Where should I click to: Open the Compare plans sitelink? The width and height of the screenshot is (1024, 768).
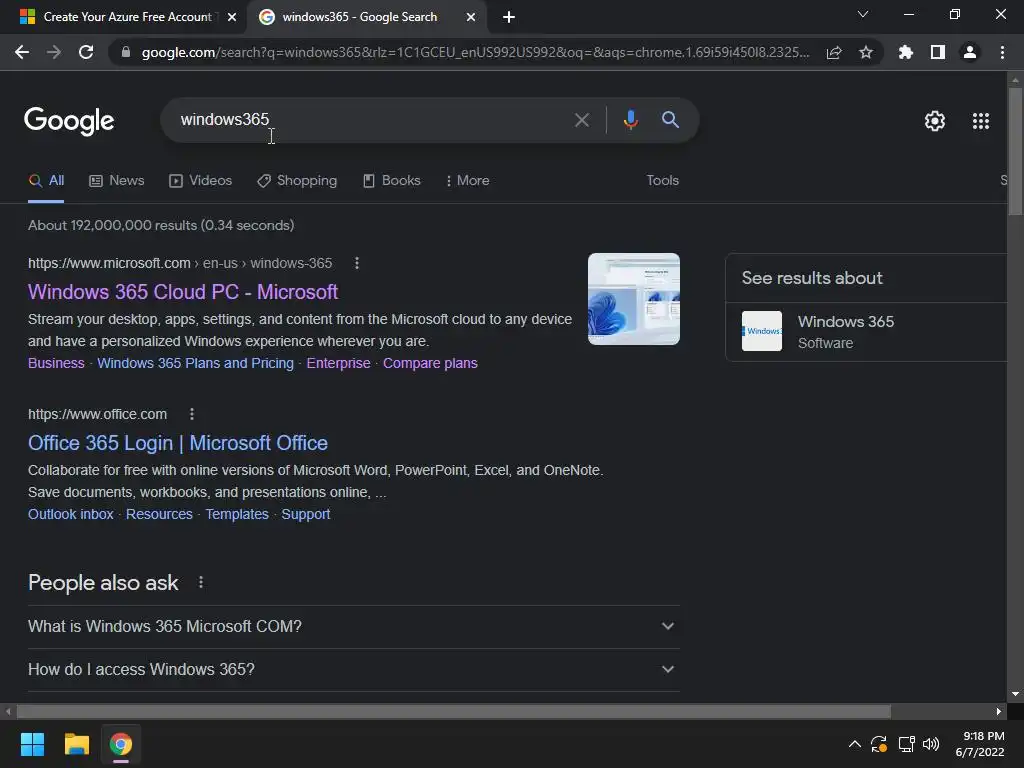[430, 363]
